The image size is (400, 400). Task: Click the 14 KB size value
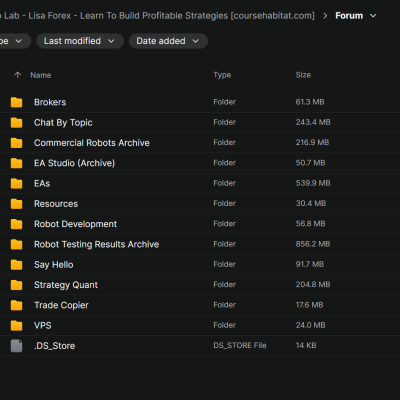[x=306, y=346]
